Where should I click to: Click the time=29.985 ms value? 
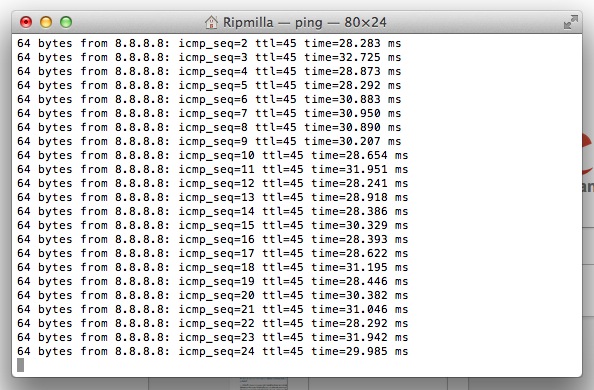[360, 351]
